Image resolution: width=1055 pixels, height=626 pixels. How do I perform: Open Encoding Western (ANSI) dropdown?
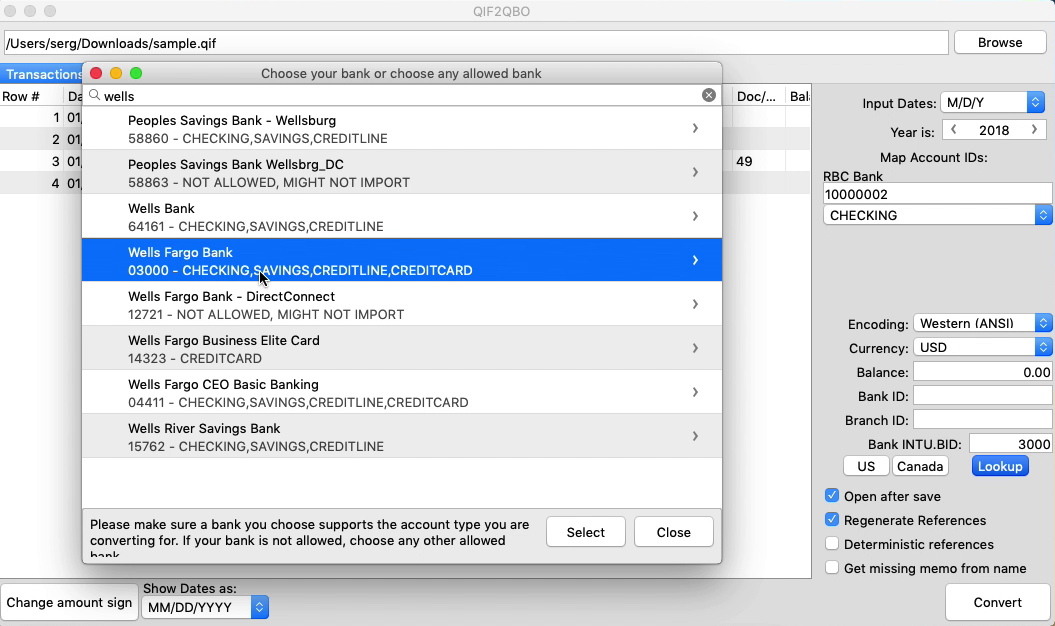pos(982,323)
